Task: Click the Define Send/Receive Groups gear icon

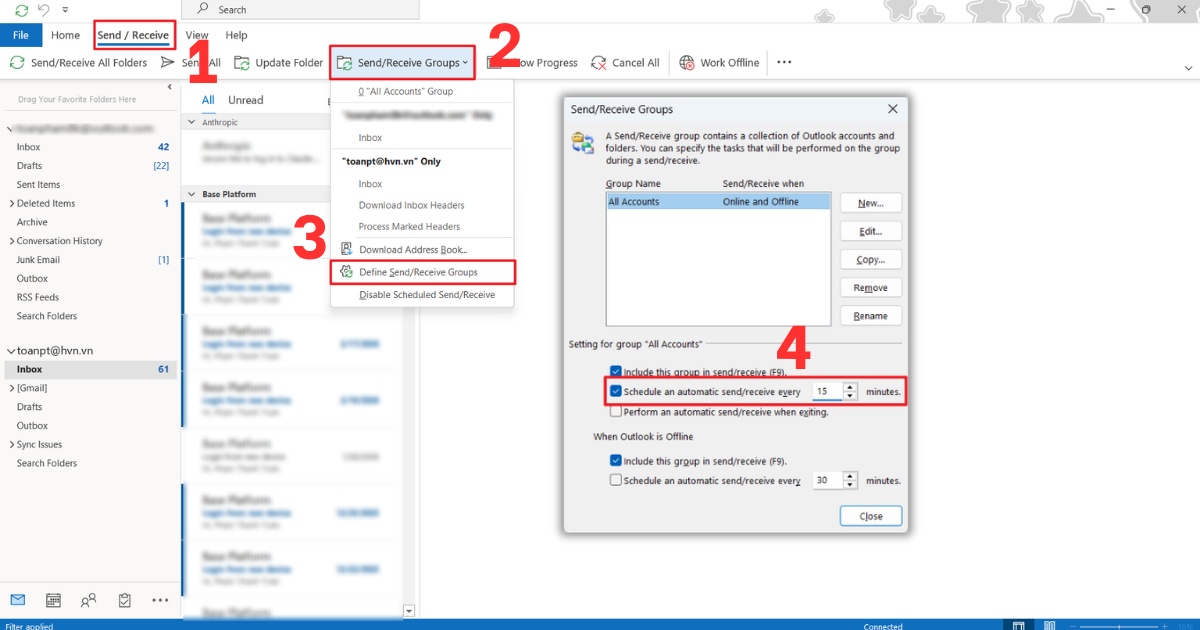Action: (347, 272)
